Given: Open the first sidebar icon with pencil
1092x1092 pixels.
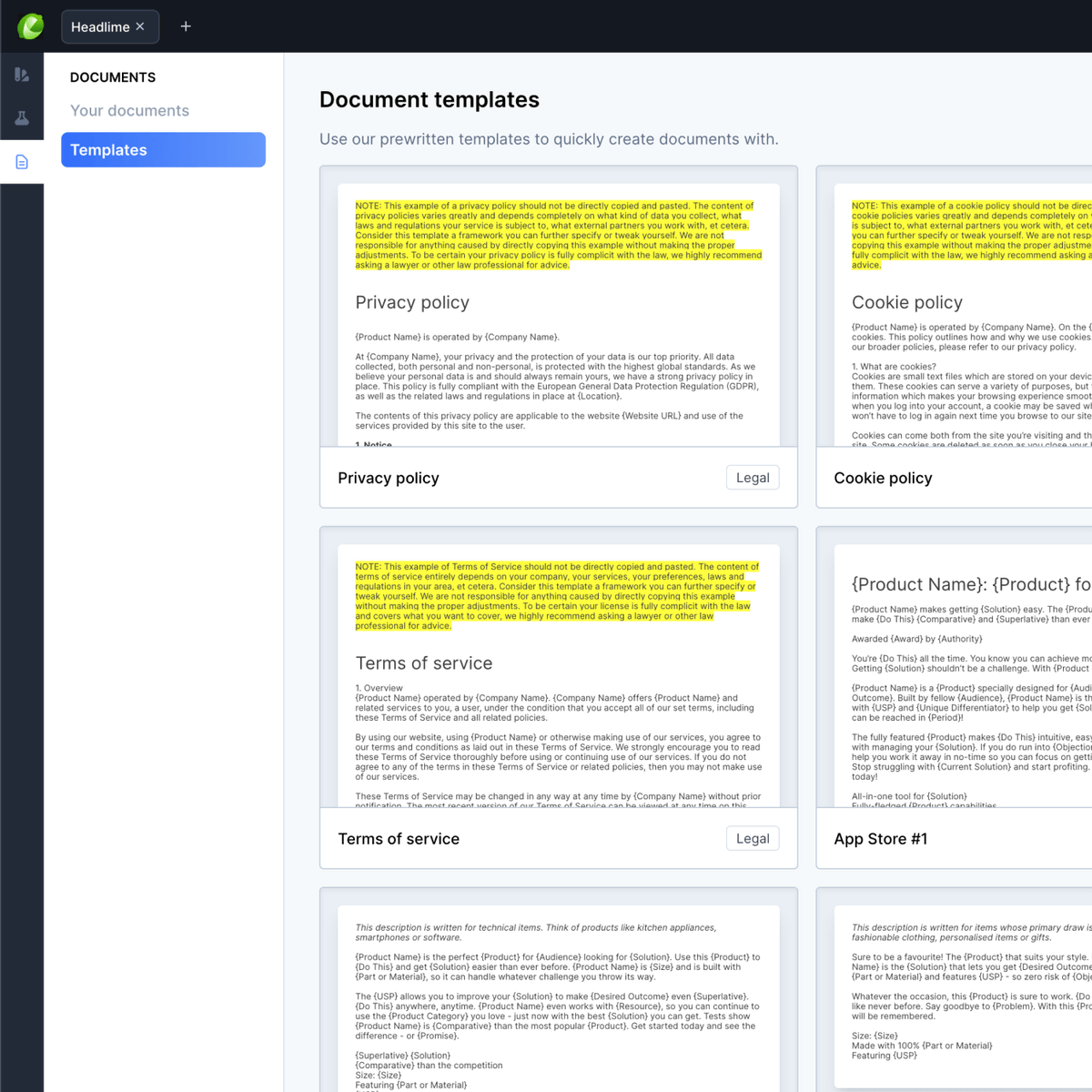Looking at the screenshot, I should pos(22,75).
